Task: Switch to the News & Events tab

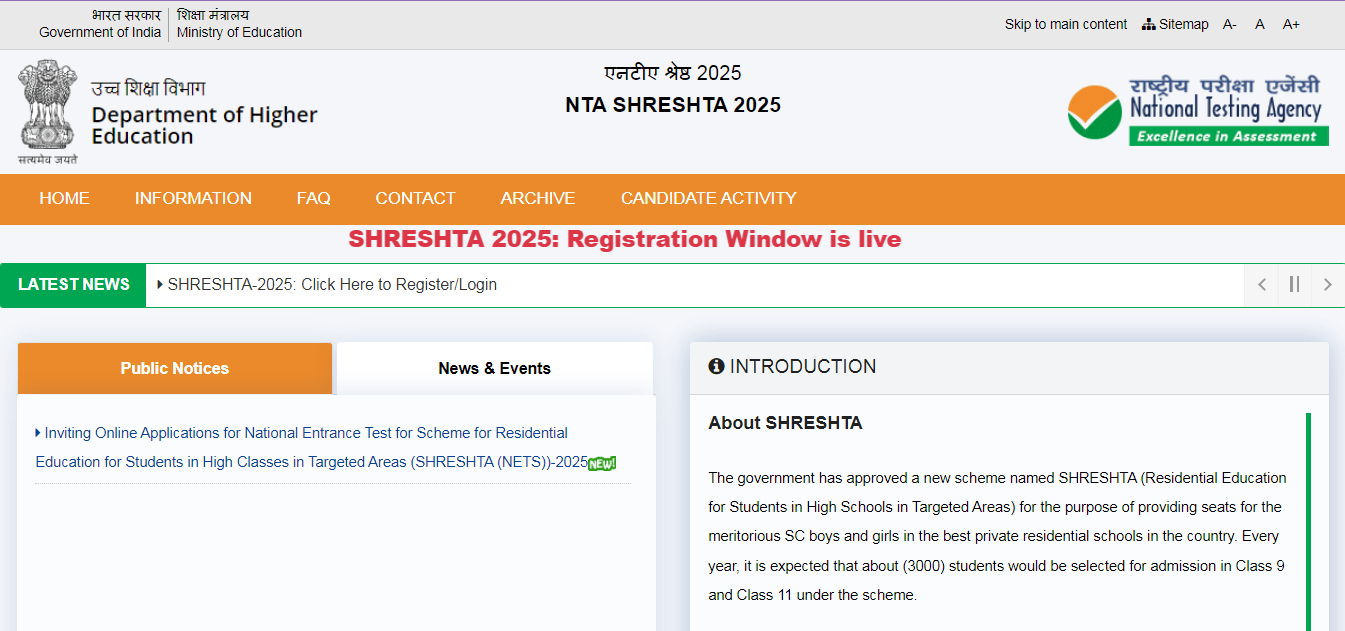Action: [494, 368]
